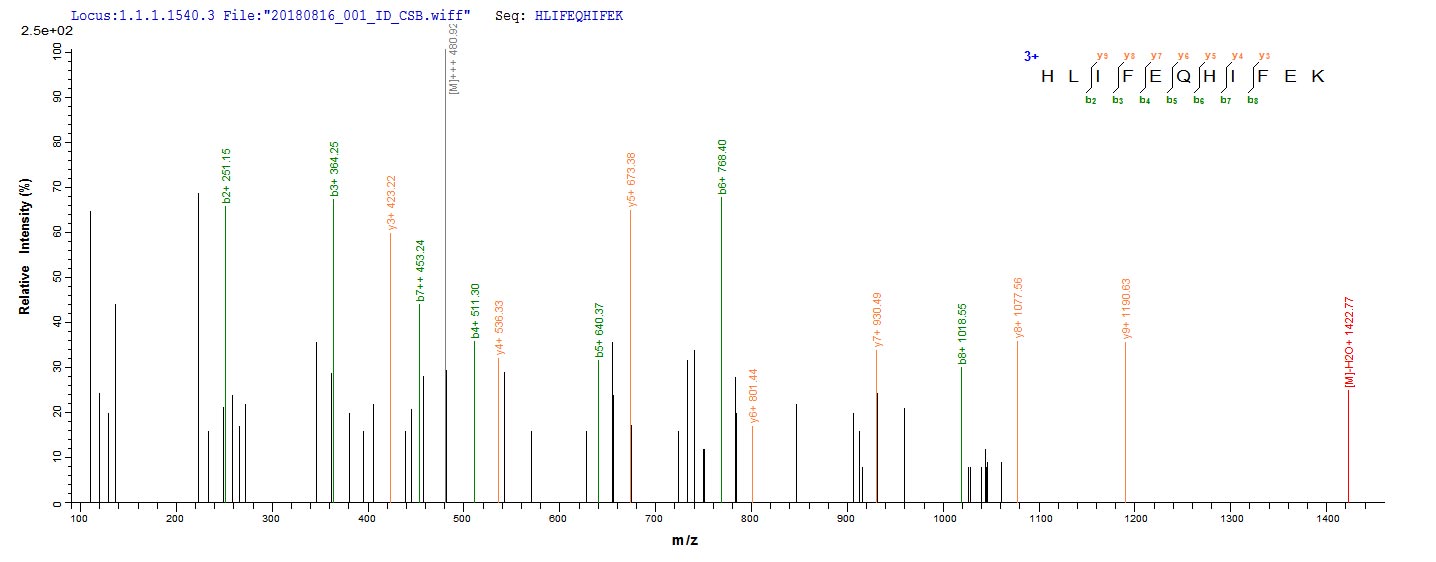The height and width of the screenshot is (562, 1436).
Task: Click the 3+ charge state label
Action: 1030,57
